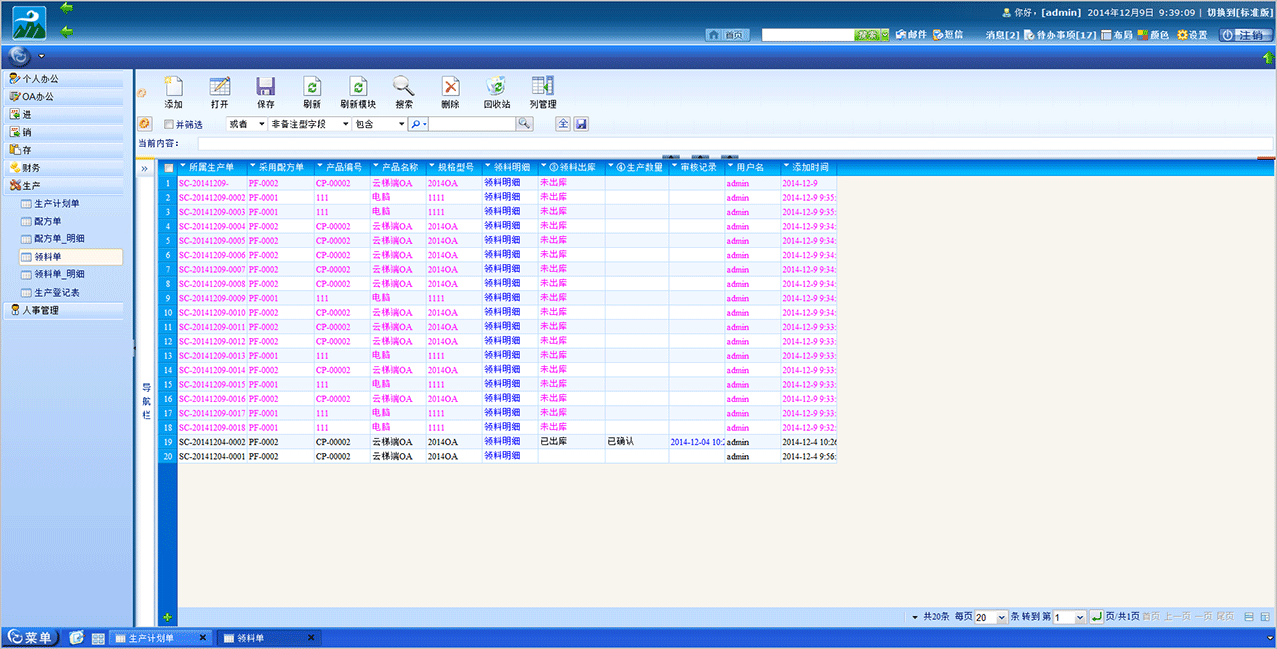Image resolution: width=1277 pixels, height=649 pixels.
Task: Open 设置 settings gear in the top bar
Action: pos(1192,35)
